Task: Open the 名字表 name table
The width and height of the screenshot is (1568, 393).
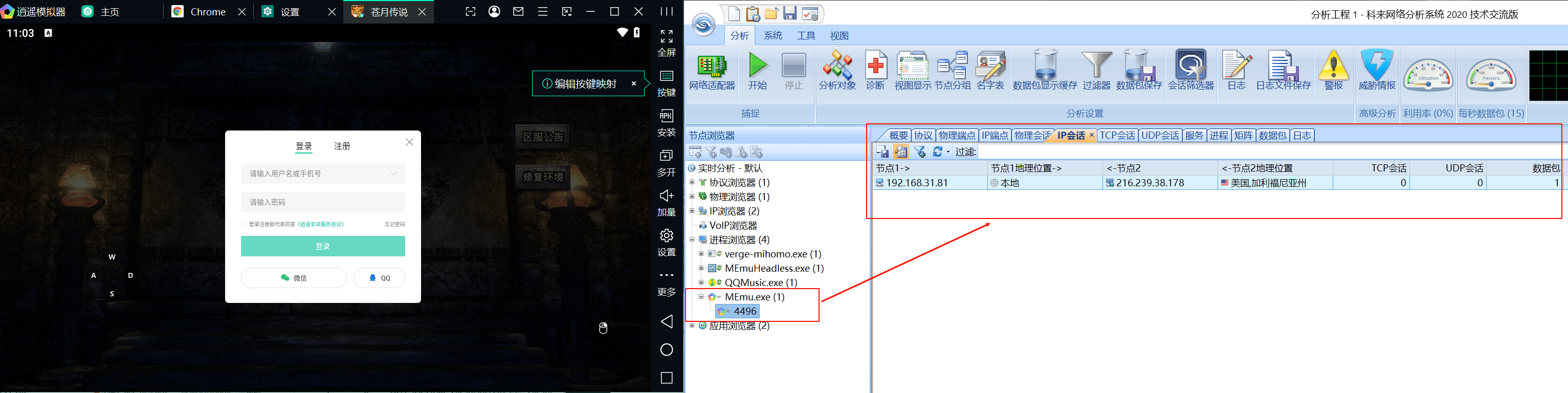Action: (x=990, y=71)
